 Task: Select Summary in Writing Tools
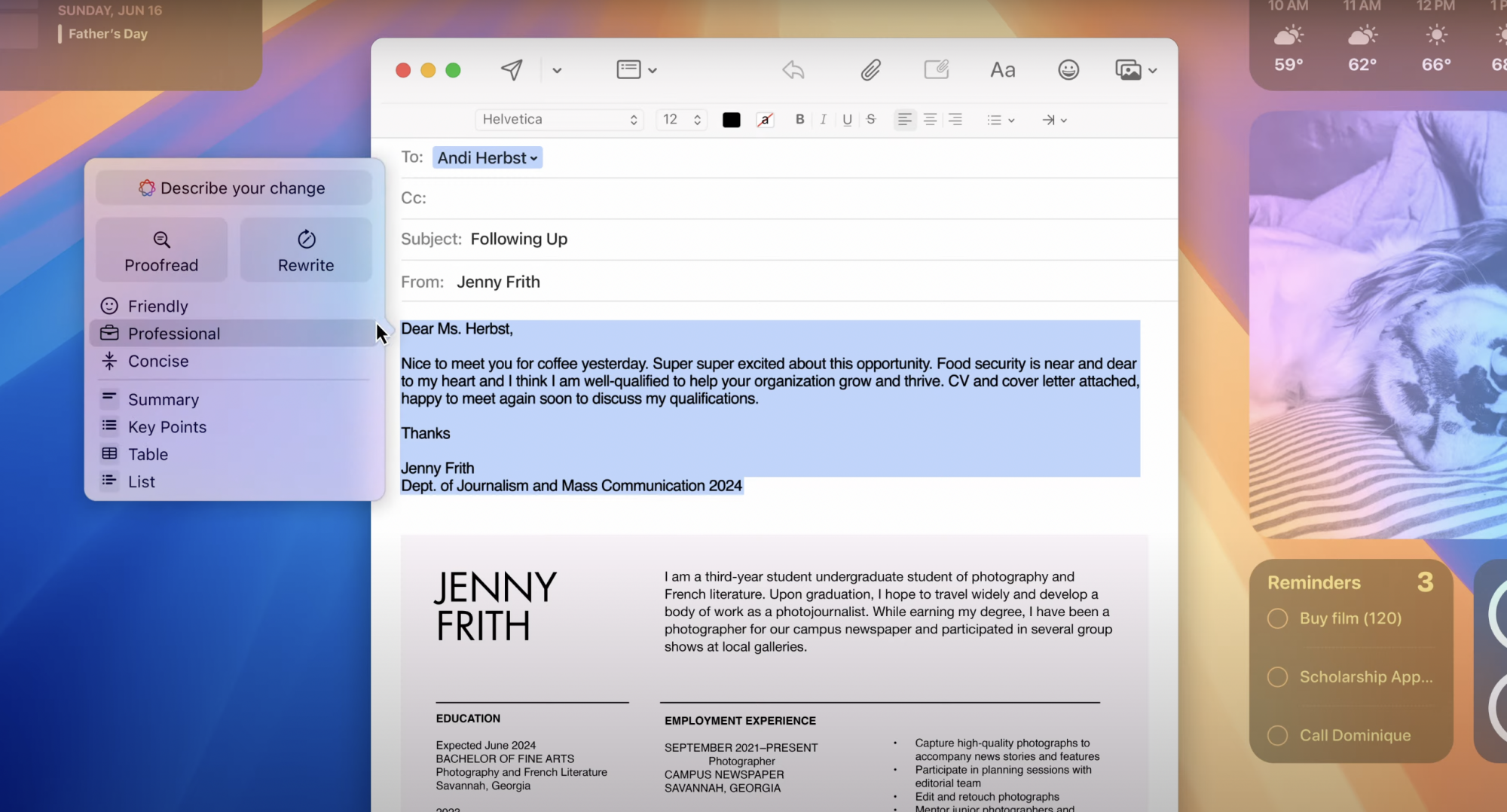(x=234, y=399)
